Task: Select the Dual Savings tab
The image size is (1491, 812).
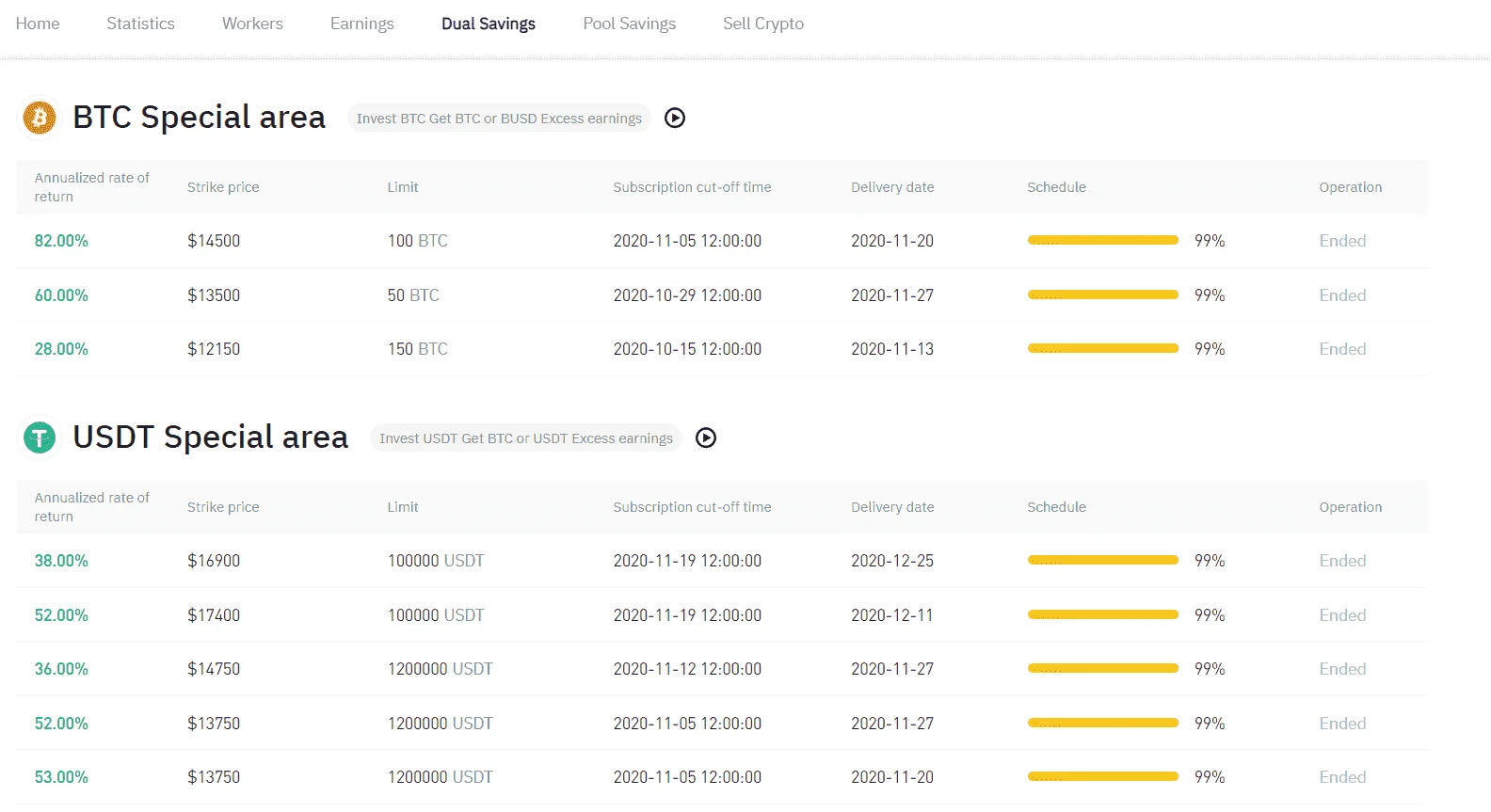Action: [x=489, y=24]
